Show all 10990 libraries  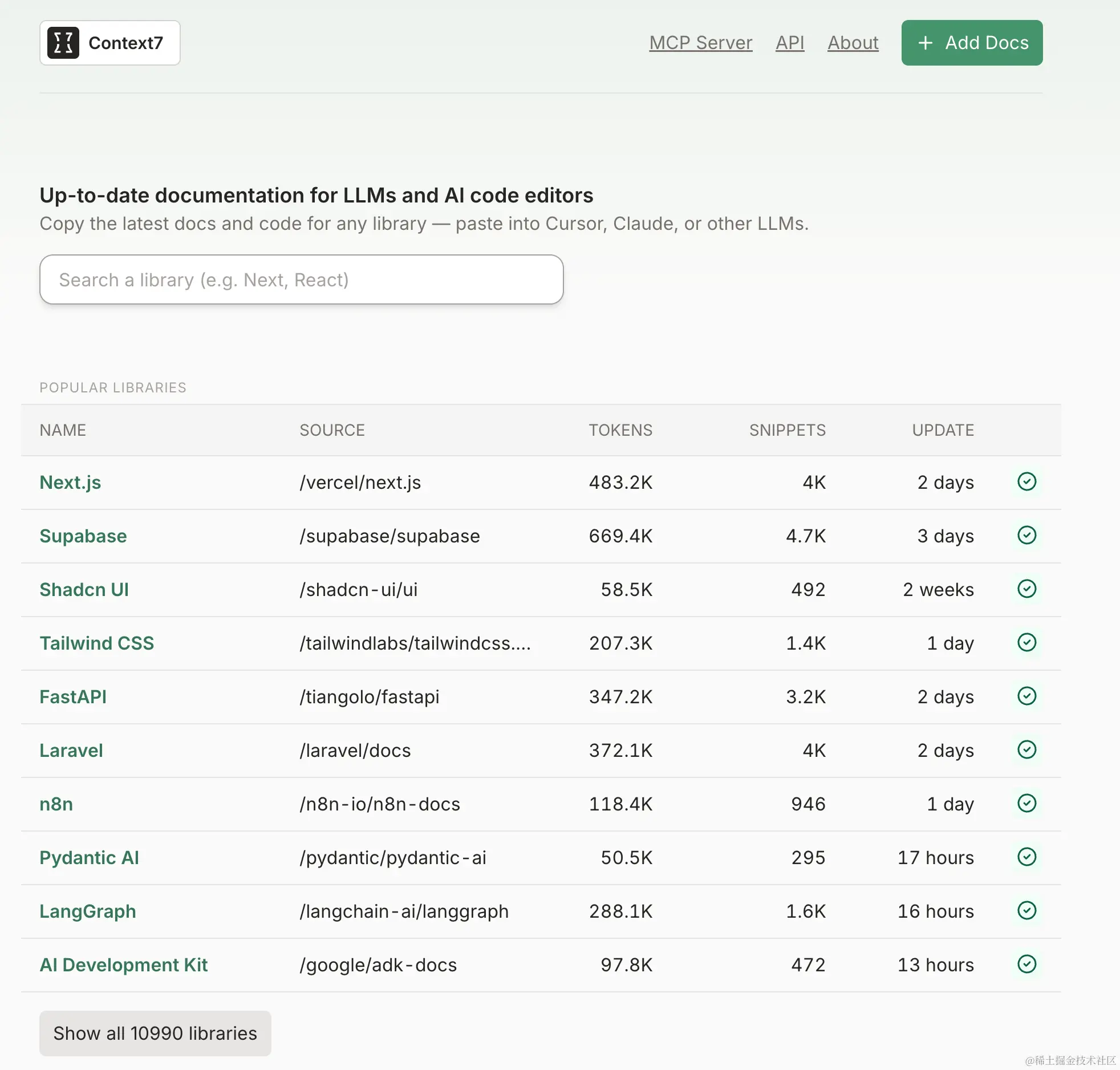[x=155, y=1033]
